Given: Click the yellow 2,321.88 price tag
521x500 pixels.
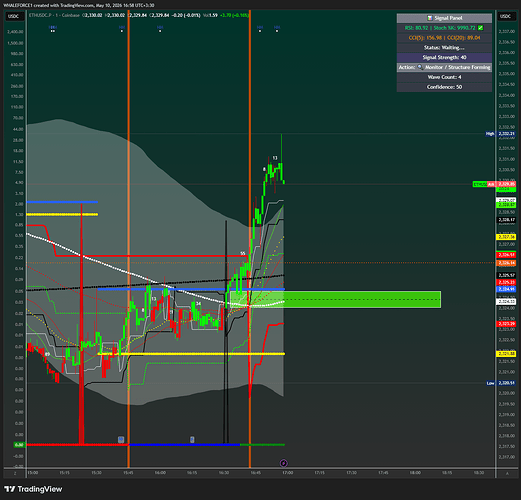Looking at the screenshot, I should 506,354.
